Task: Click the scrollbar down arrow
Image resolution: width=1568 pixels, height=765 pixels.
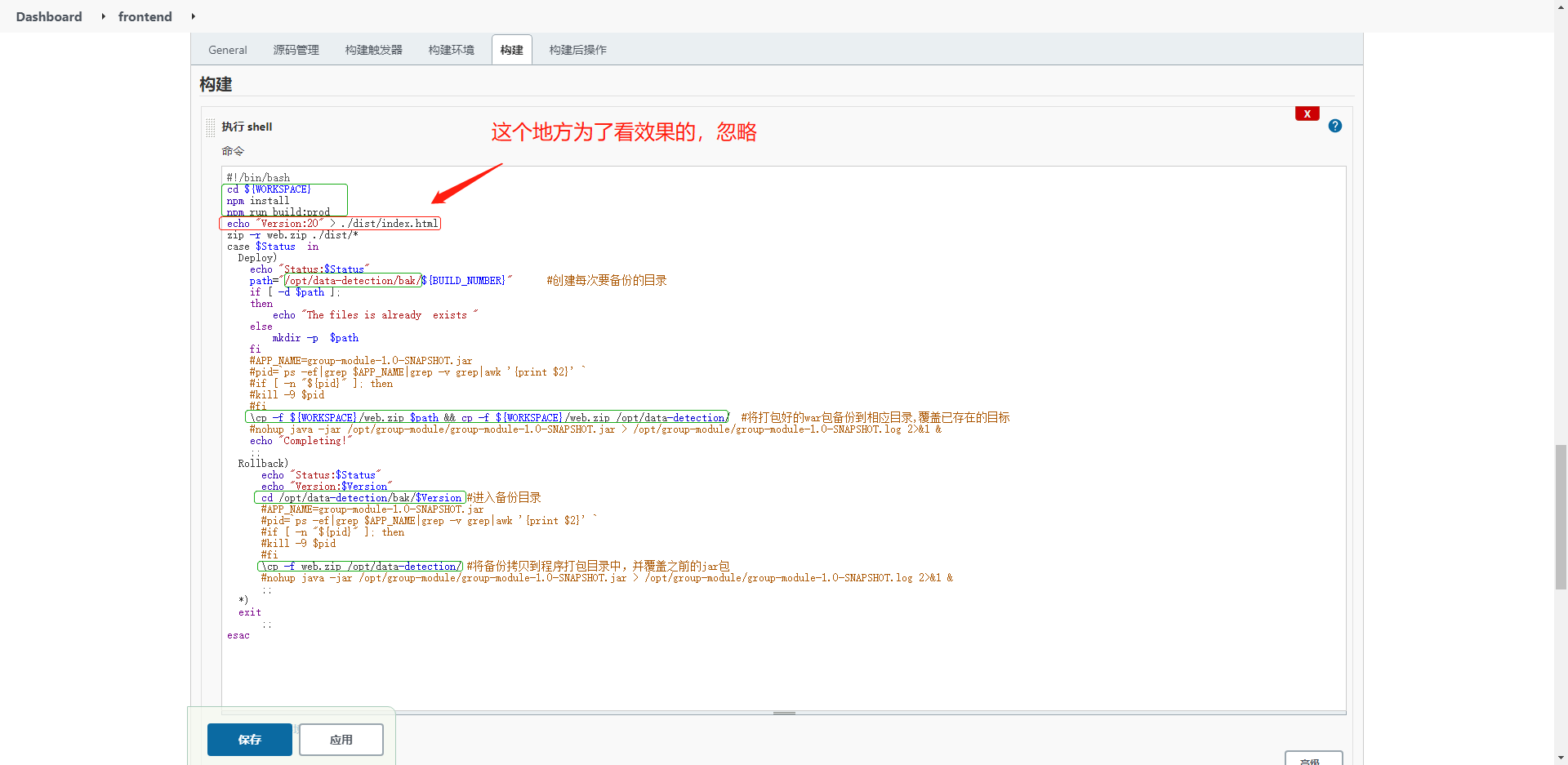Action: pos(1561,758)
